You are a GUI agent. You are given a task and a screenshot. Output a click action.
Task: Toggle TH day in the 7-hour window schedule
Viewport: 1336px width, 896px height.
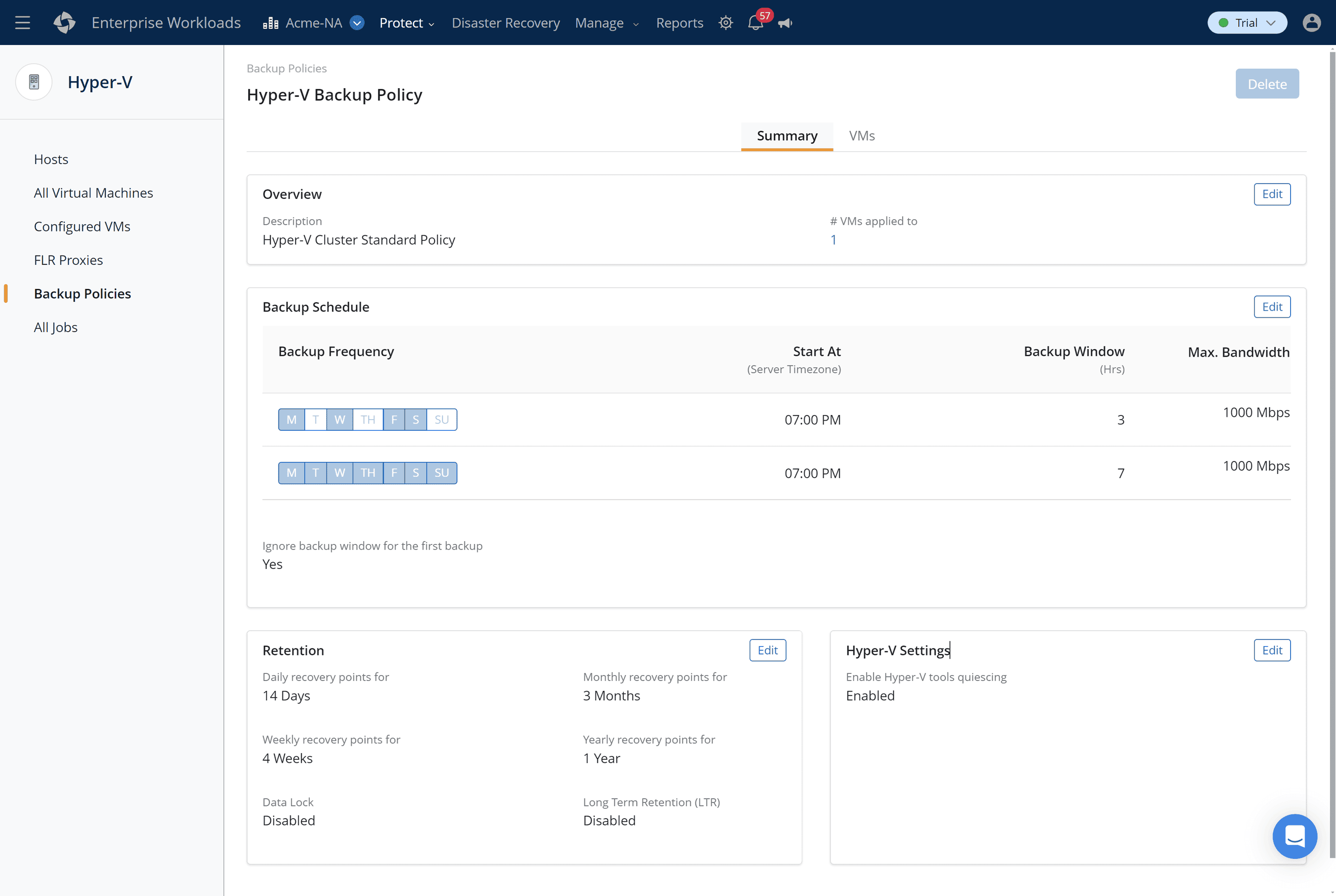(x=368, y=473)
